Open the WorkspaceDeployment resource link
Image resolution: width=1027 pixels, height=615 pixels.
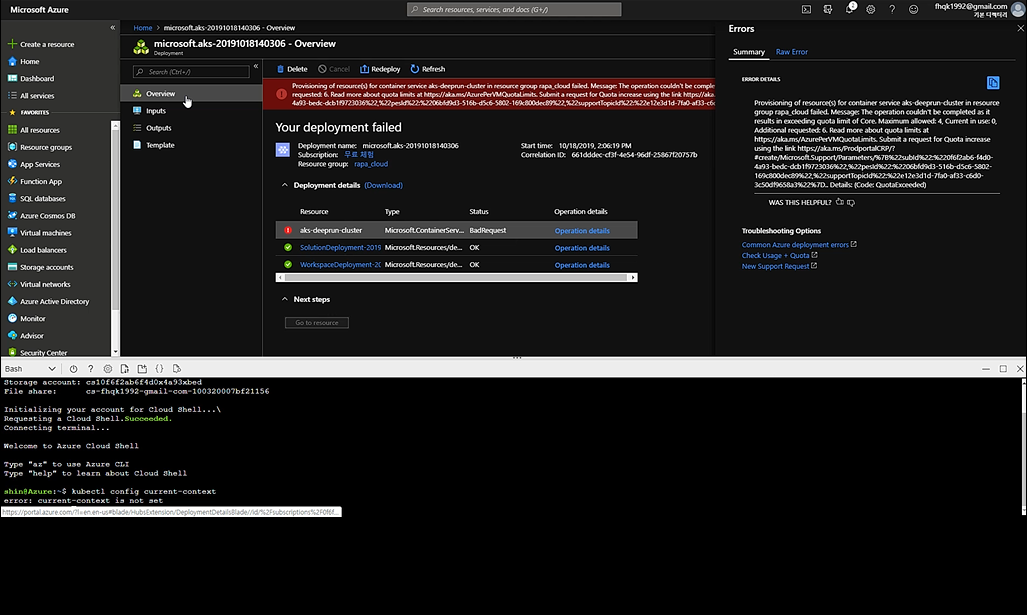point(340,265)
